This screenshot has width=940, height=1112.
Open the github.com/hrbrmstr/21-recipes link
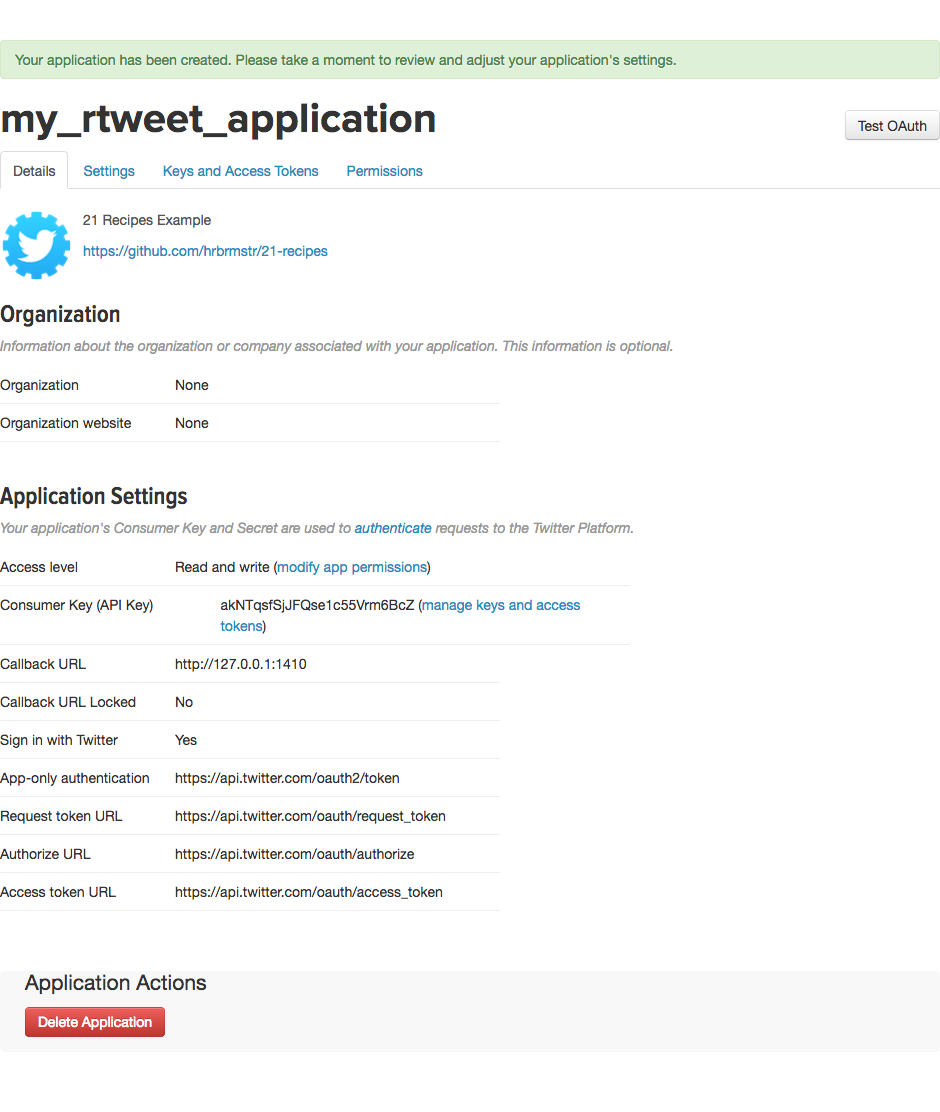[205, 251]
